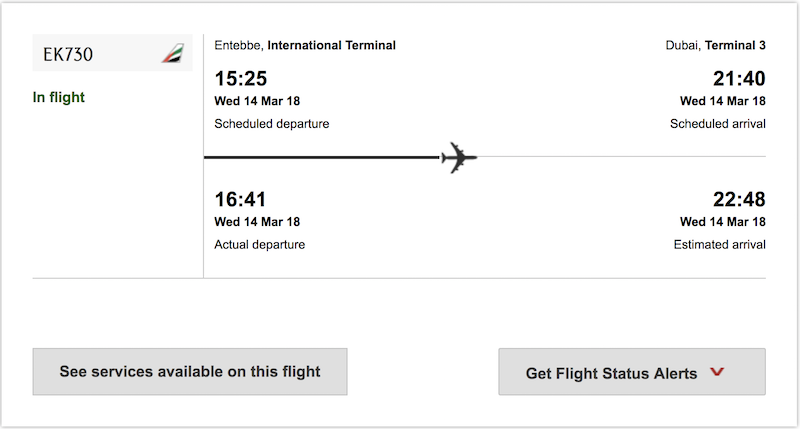Click the scheduled arrival time 21:40

pos(739,79)
